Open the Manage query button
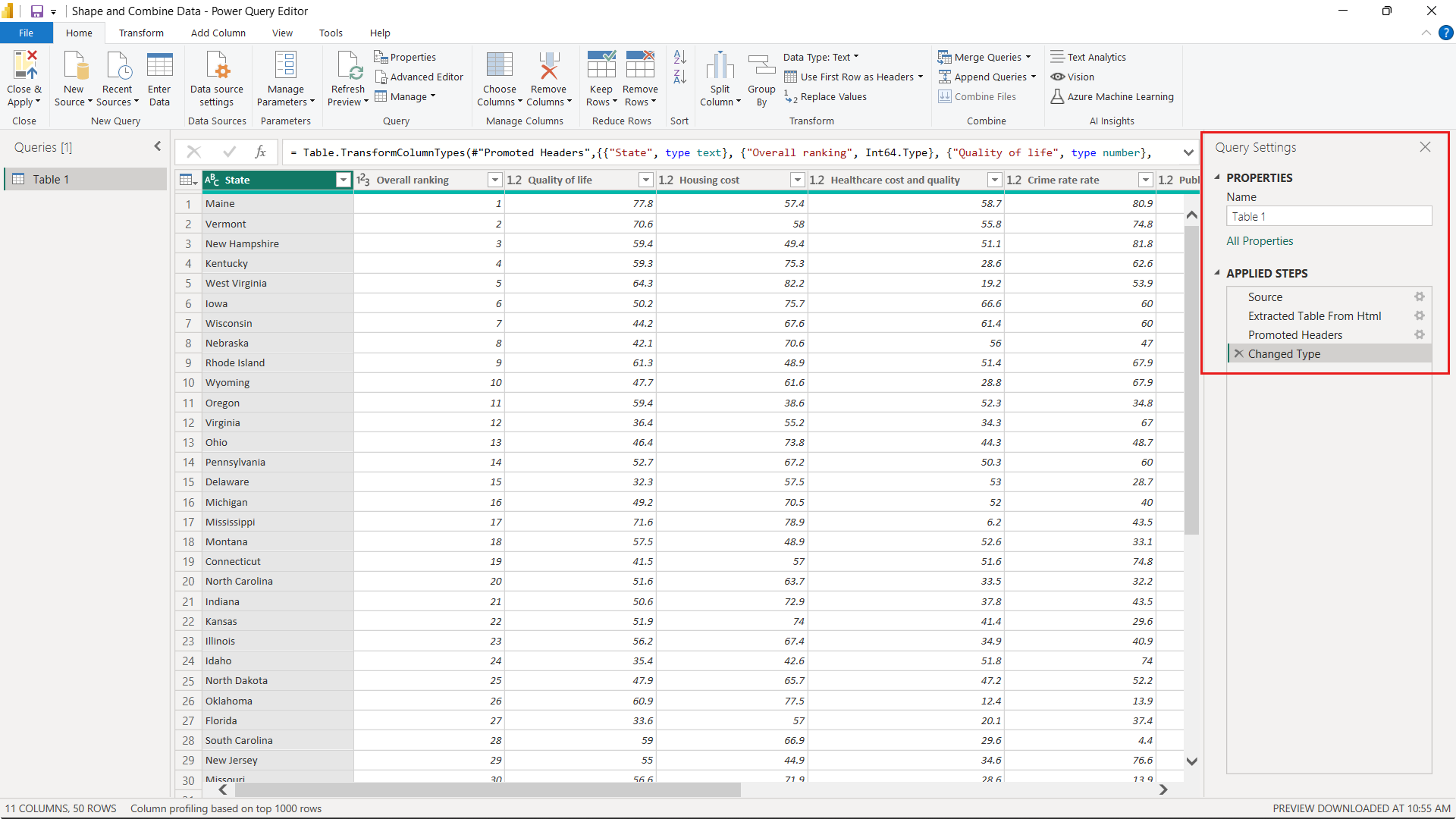Screen dimensions: 1456x819 [x=406, y=96]
